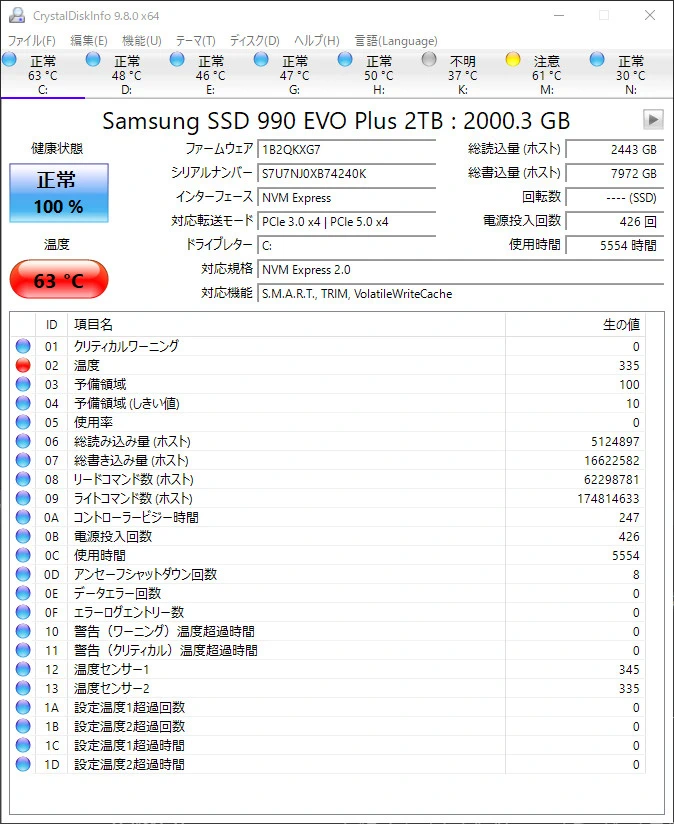Screen dimensions: 674x824
Task: Click total host reads value 2443 GB
Action: coord(615,149)
